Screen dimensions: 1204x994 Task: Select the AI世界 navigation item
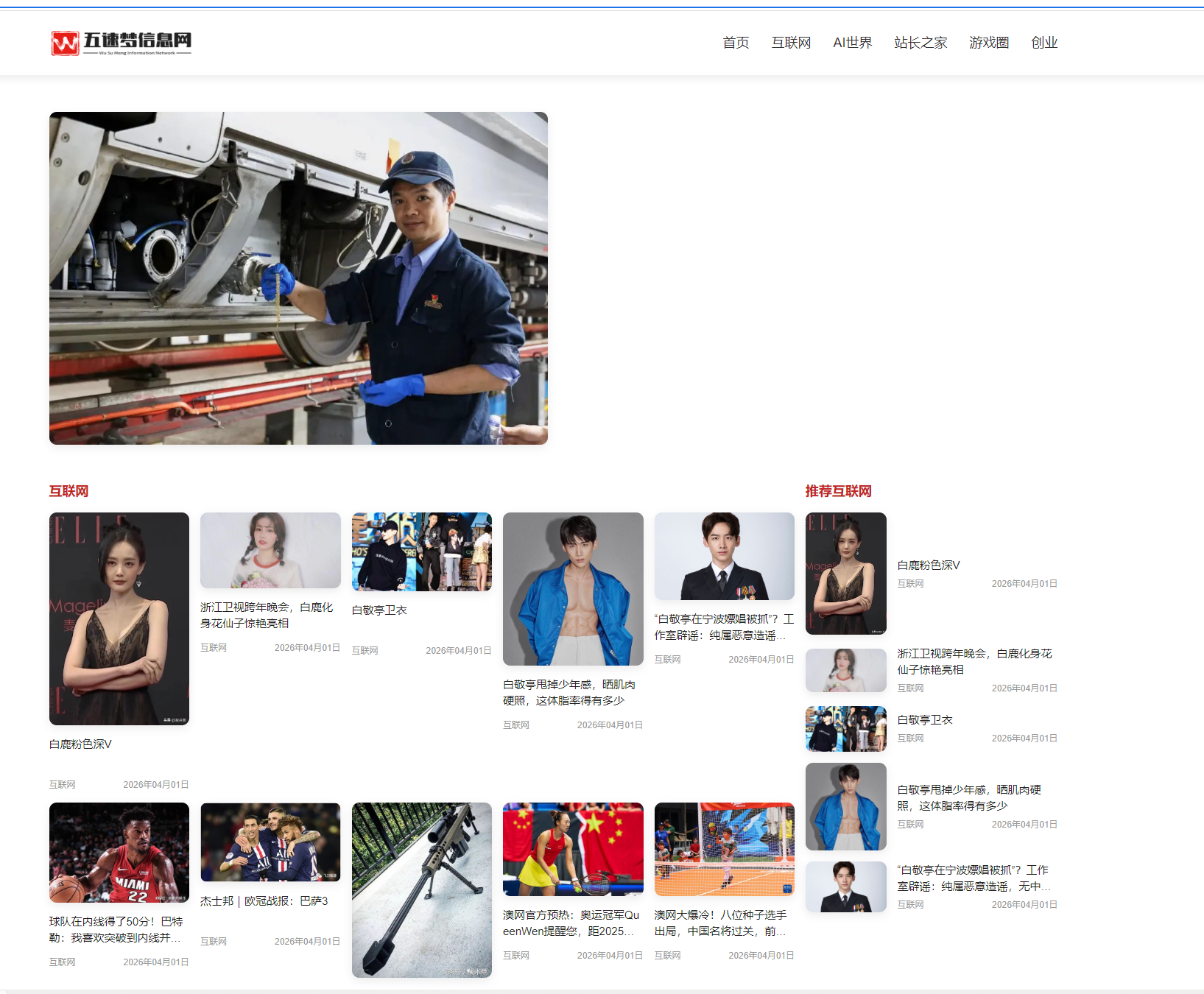[x=852, y=43]
